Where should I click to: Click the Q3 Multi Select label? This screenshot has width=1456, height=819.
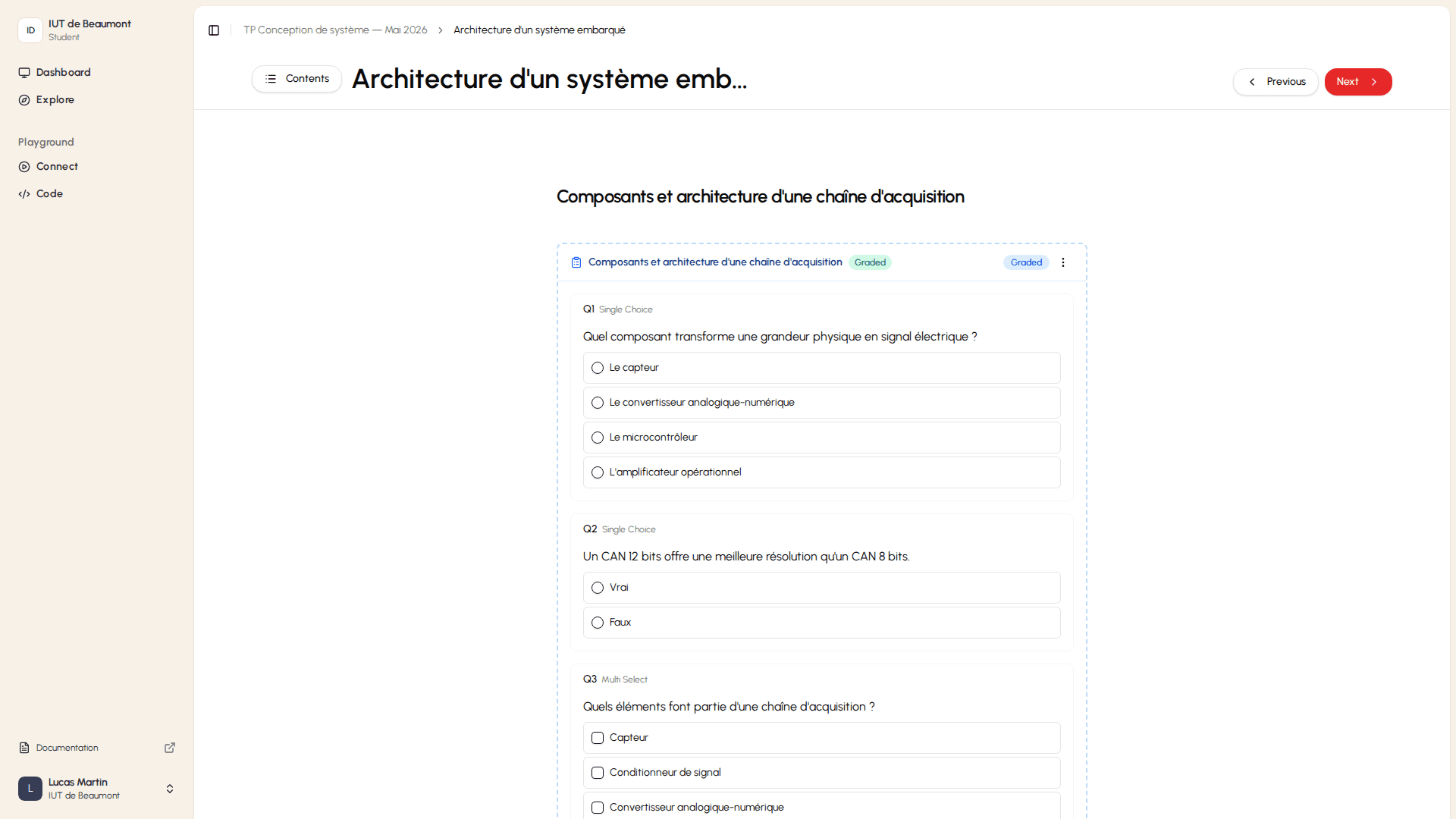tap(624, 679)
